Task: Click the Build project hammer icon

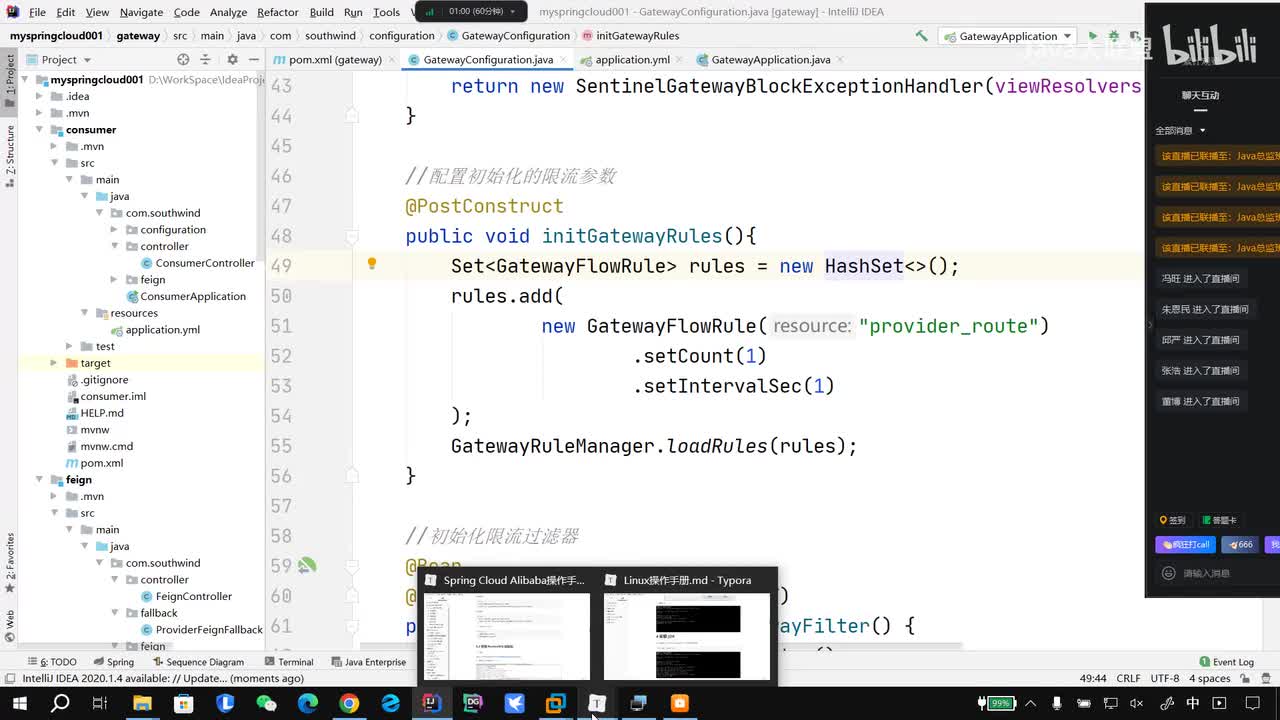Action: click(x=921, y=36)
